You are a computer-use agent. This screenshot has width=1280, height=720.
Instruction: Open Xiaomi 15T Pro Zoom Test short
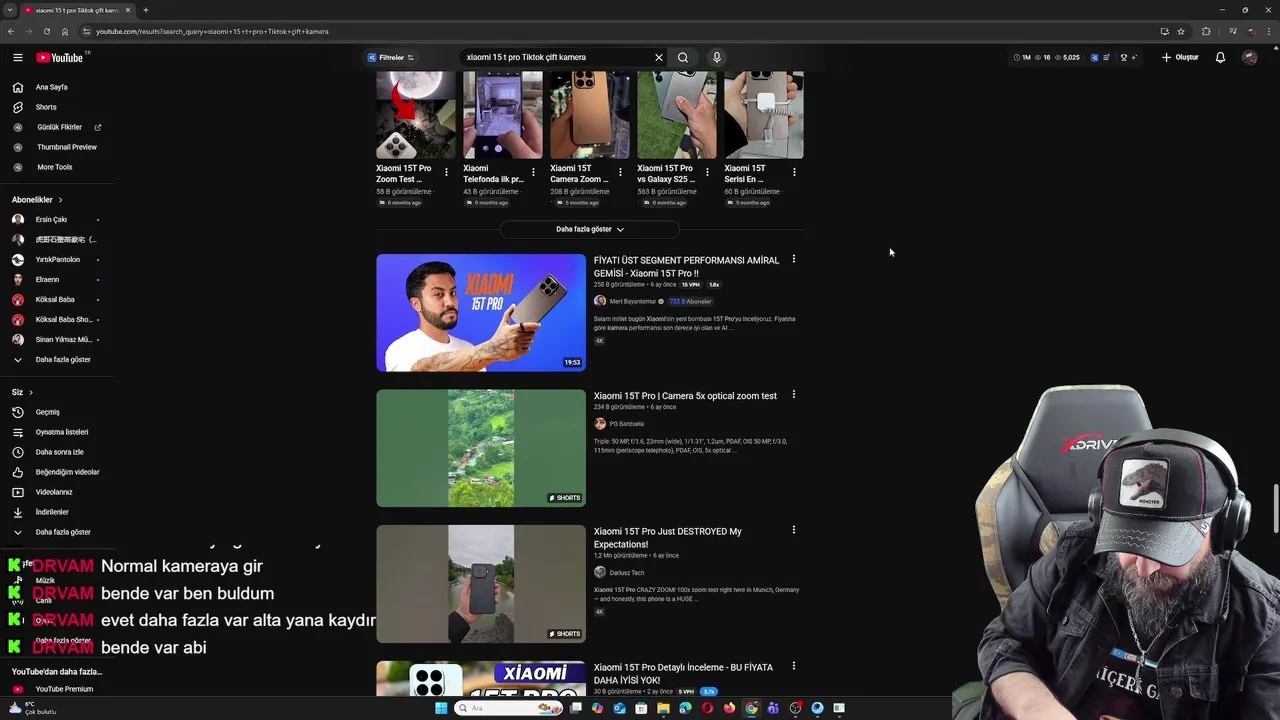pyautogui.click(x=415, y=115)
